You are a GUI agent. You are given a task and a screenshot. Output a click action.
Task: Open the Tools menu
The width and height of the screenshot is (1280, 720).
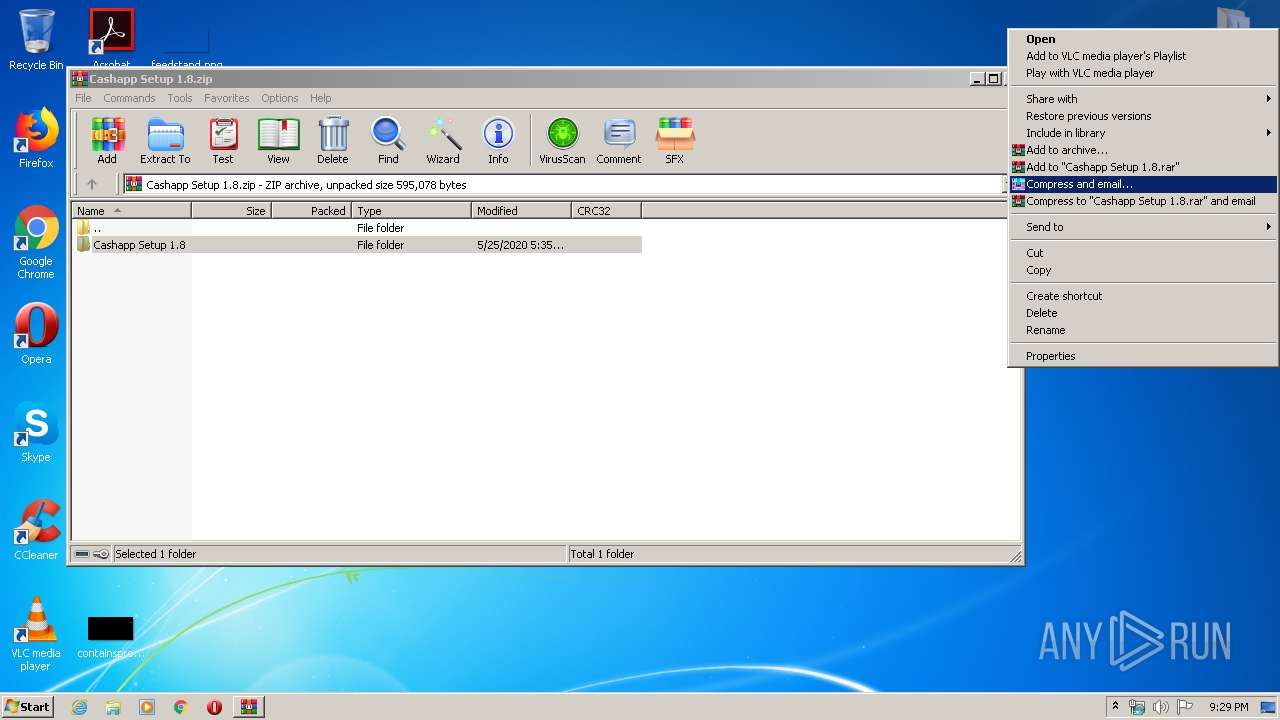point(180,98)
